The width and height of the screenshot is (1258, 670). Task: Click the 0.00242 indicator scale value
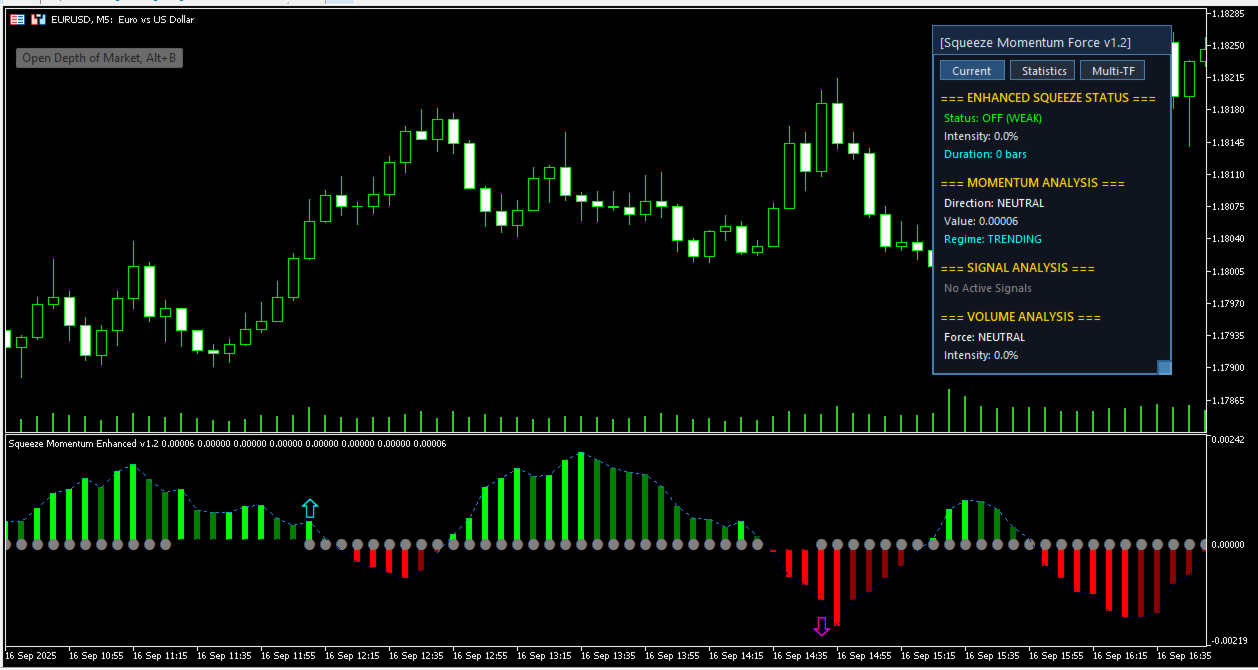(x=1227, y=440)
